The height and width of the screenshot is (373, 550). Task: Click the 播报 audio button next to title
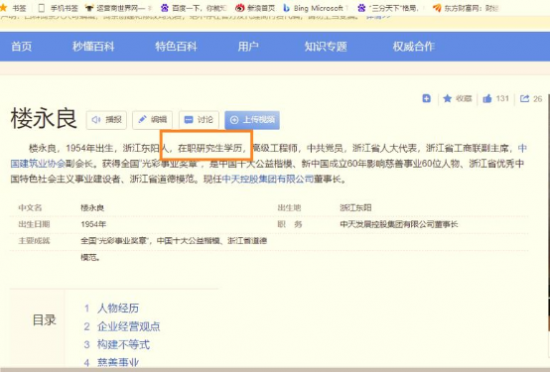(106, 120)
